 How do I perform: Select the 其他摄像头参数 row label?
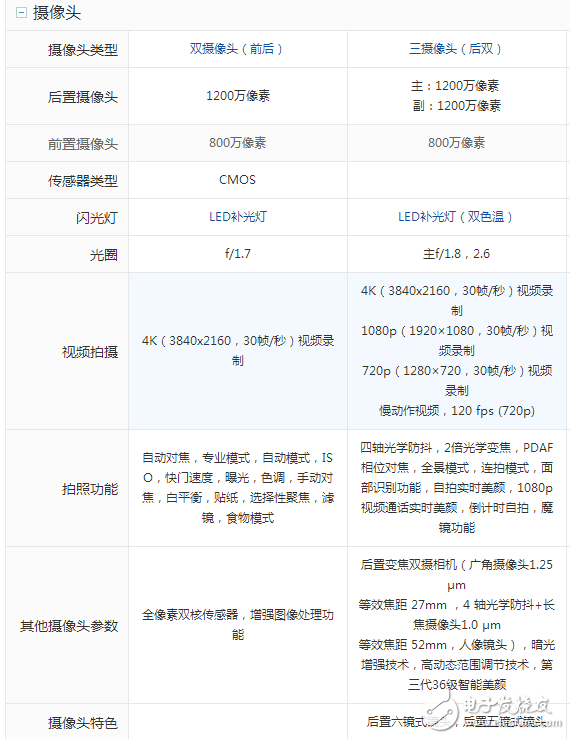point(69,626)
